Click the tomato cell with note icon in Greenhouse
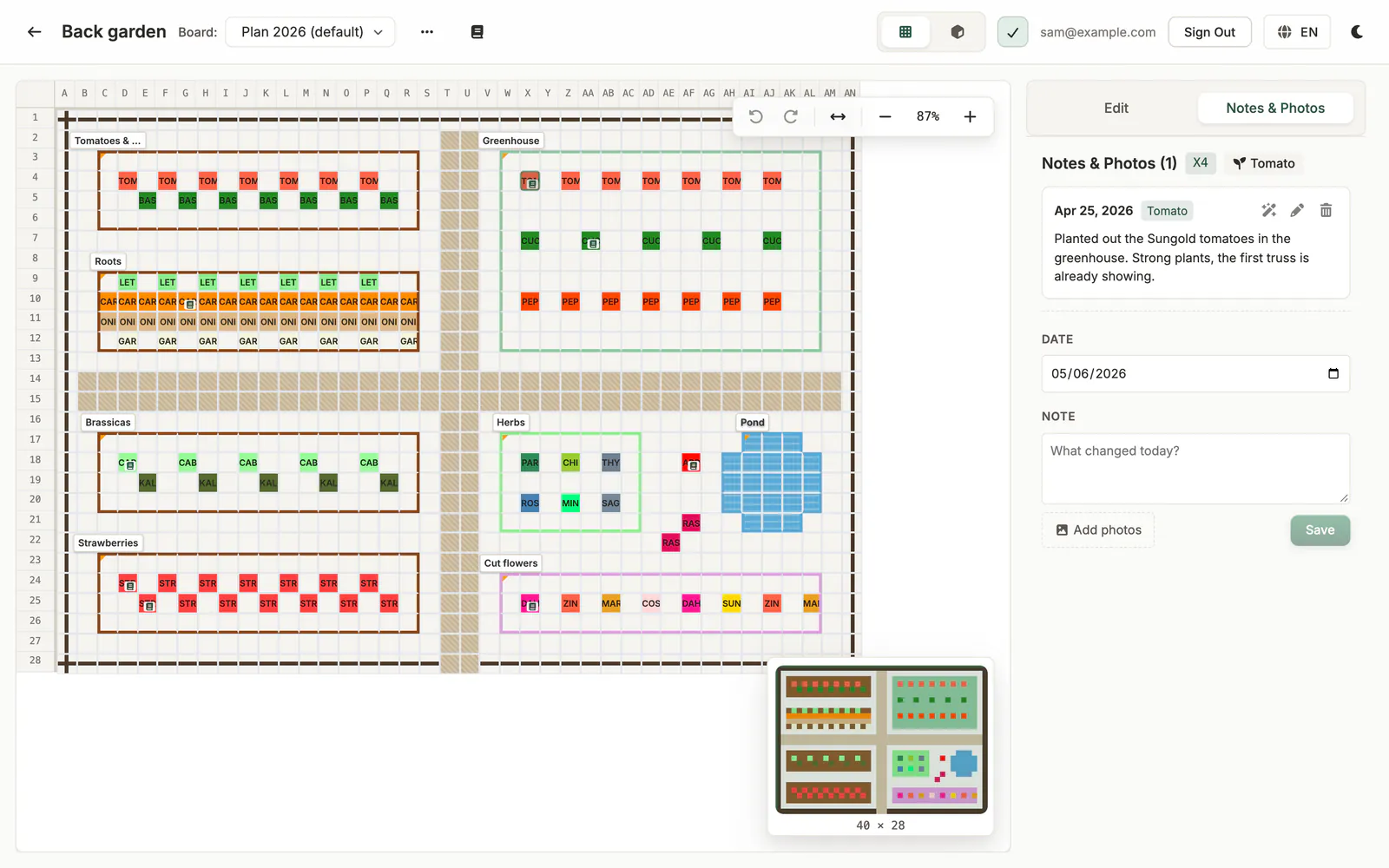The image size is (1389, 868). click(530, 181)
